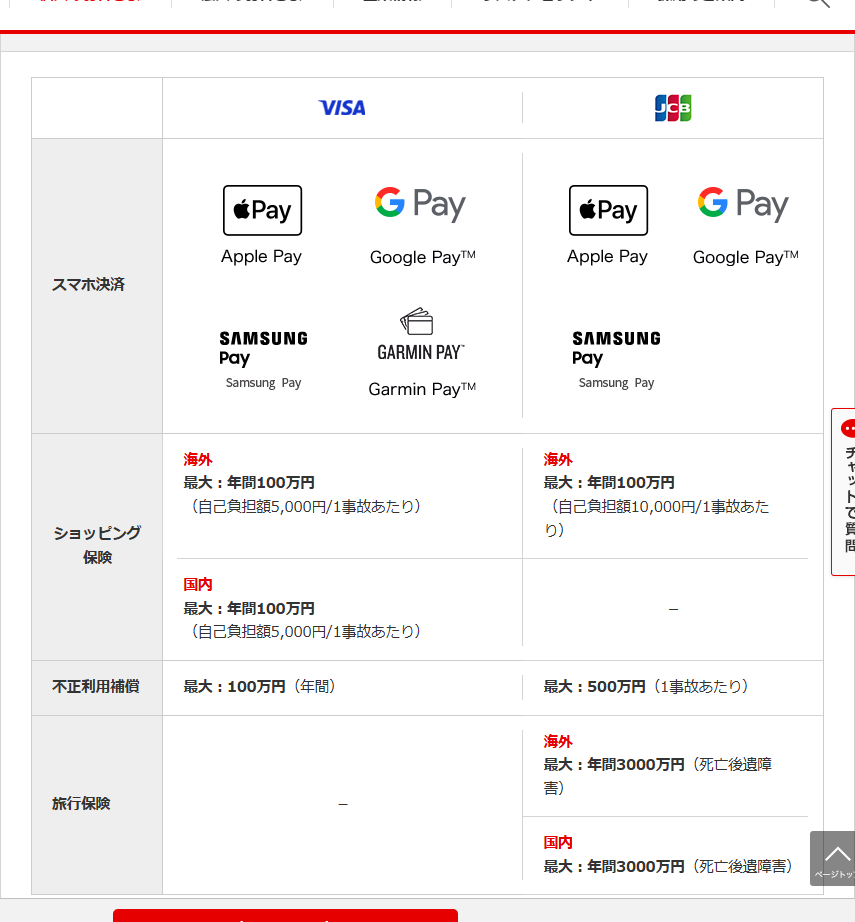Click the JCB logo in the header
This screenshot has height=922, width=855.
click(673, 108)
